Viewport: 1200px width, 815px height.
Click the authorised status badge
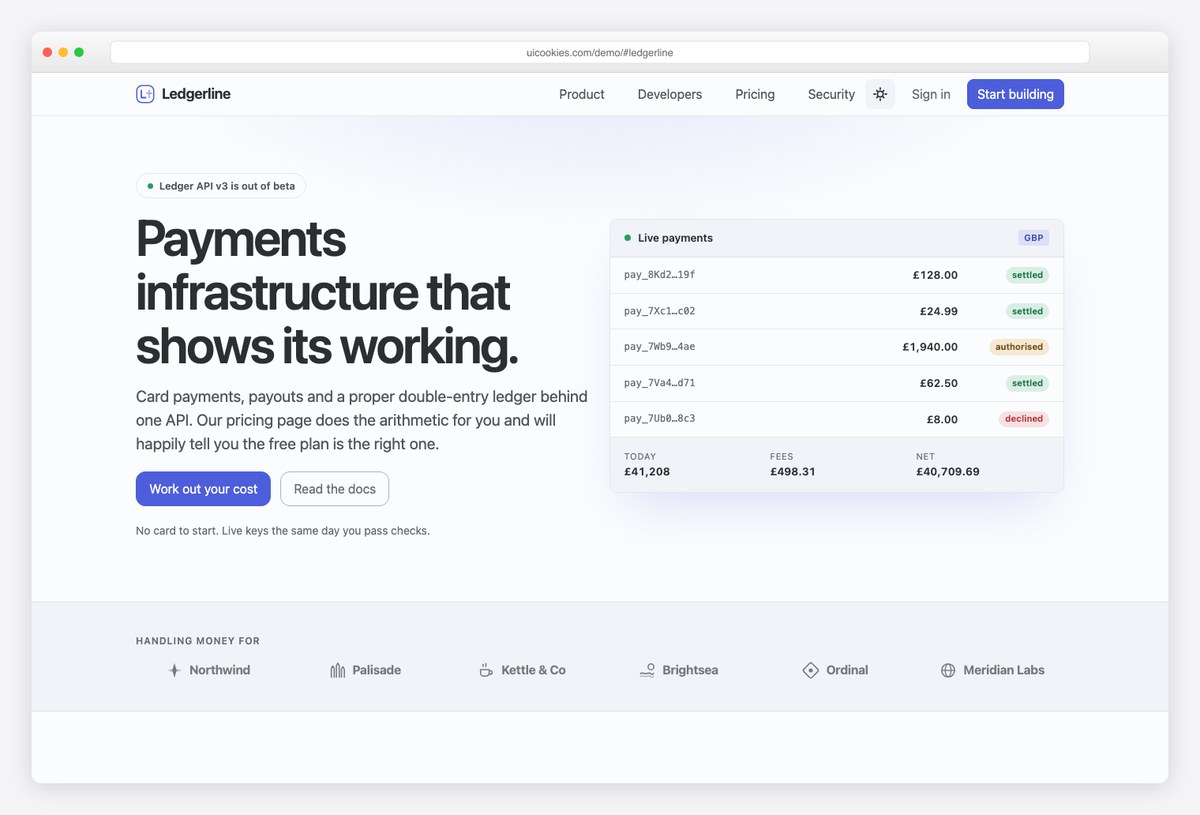[x=1019, y=347]
